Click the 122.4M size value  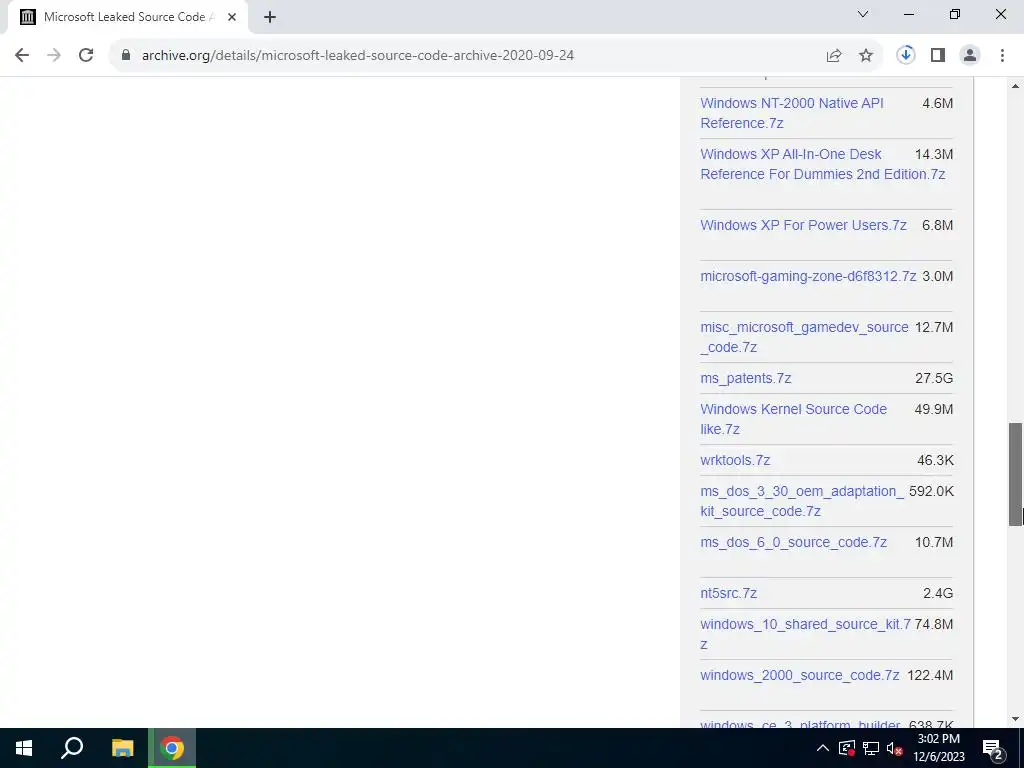(x=930, y=675)
